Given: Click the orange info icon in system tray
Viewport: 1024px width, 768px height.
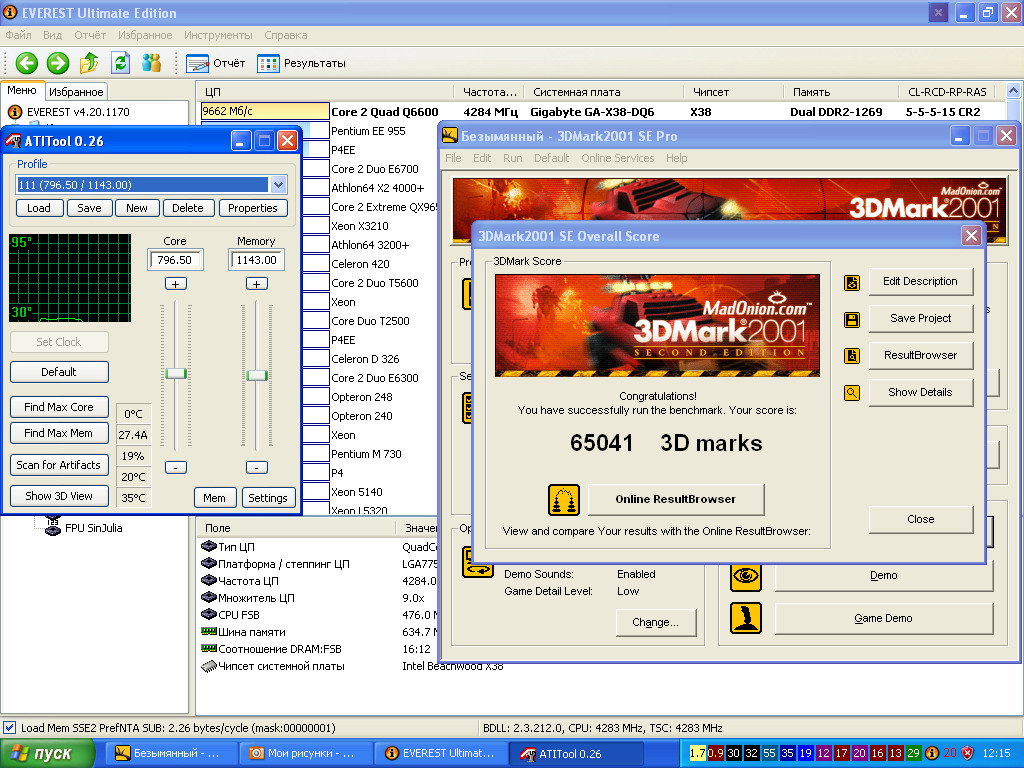Looking at the screenshot, I should coord(933,753).
